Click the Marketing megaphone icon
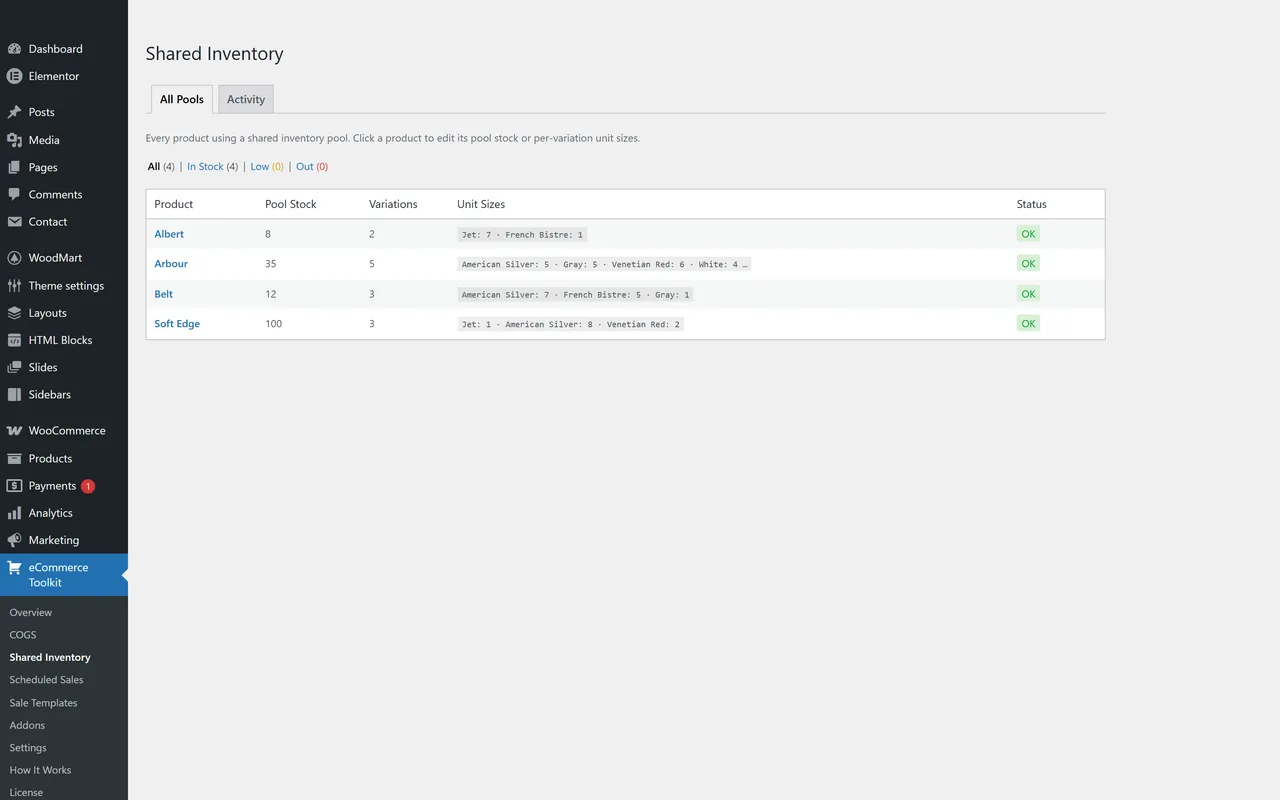 click(x=14, y=540)
